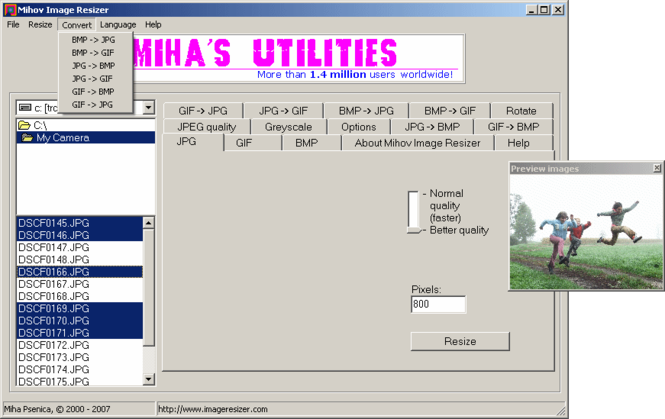Expand the drive selection dropdown arrow
665x419 pixels.
[x=148, y=107]
